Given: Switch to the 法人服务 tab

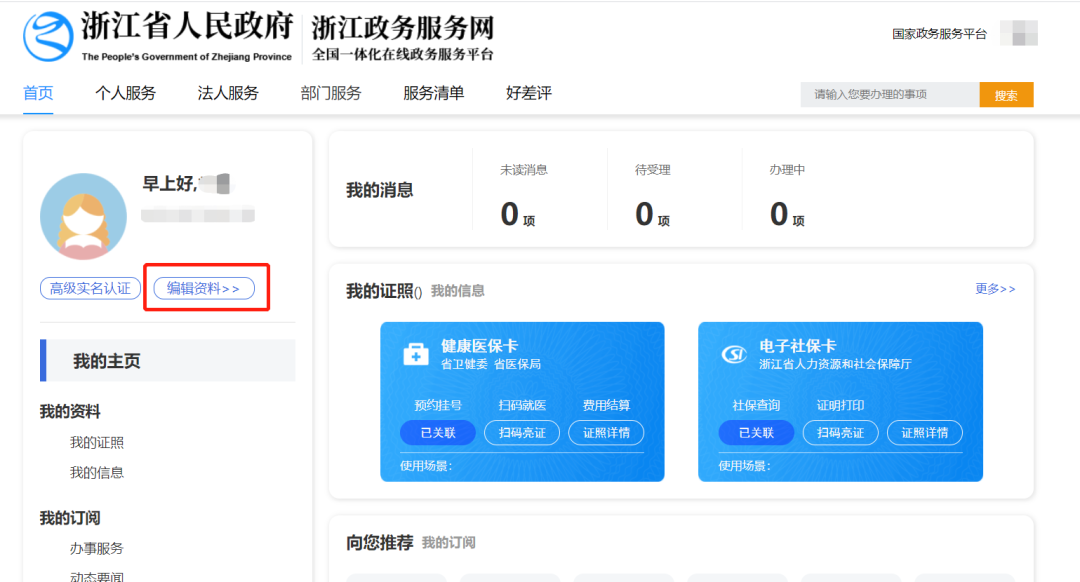Looking at the screenshot, I should (x=228, y=94).
